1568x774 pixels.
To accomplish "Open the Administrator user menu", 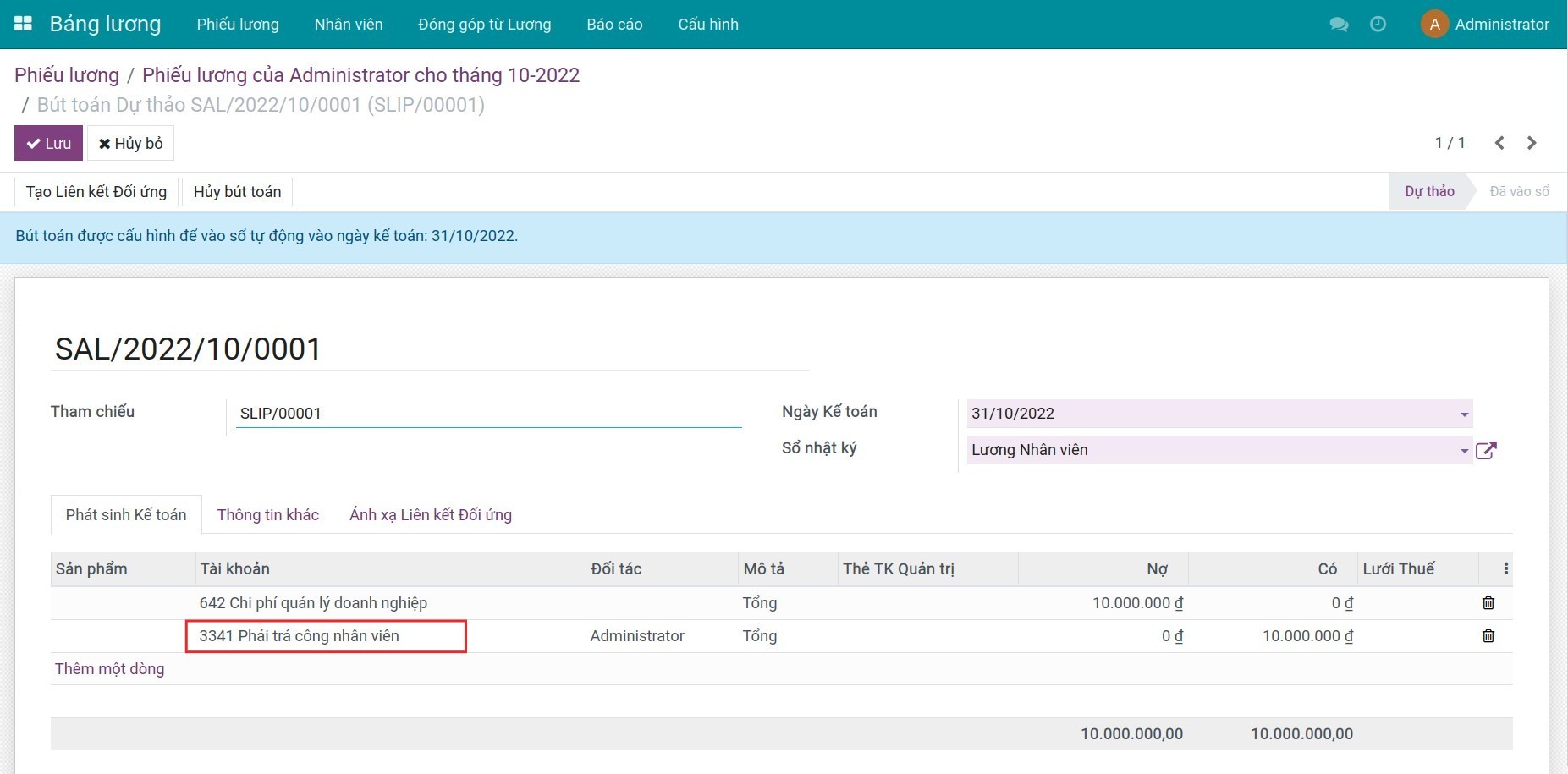I will pos(1486,25).
